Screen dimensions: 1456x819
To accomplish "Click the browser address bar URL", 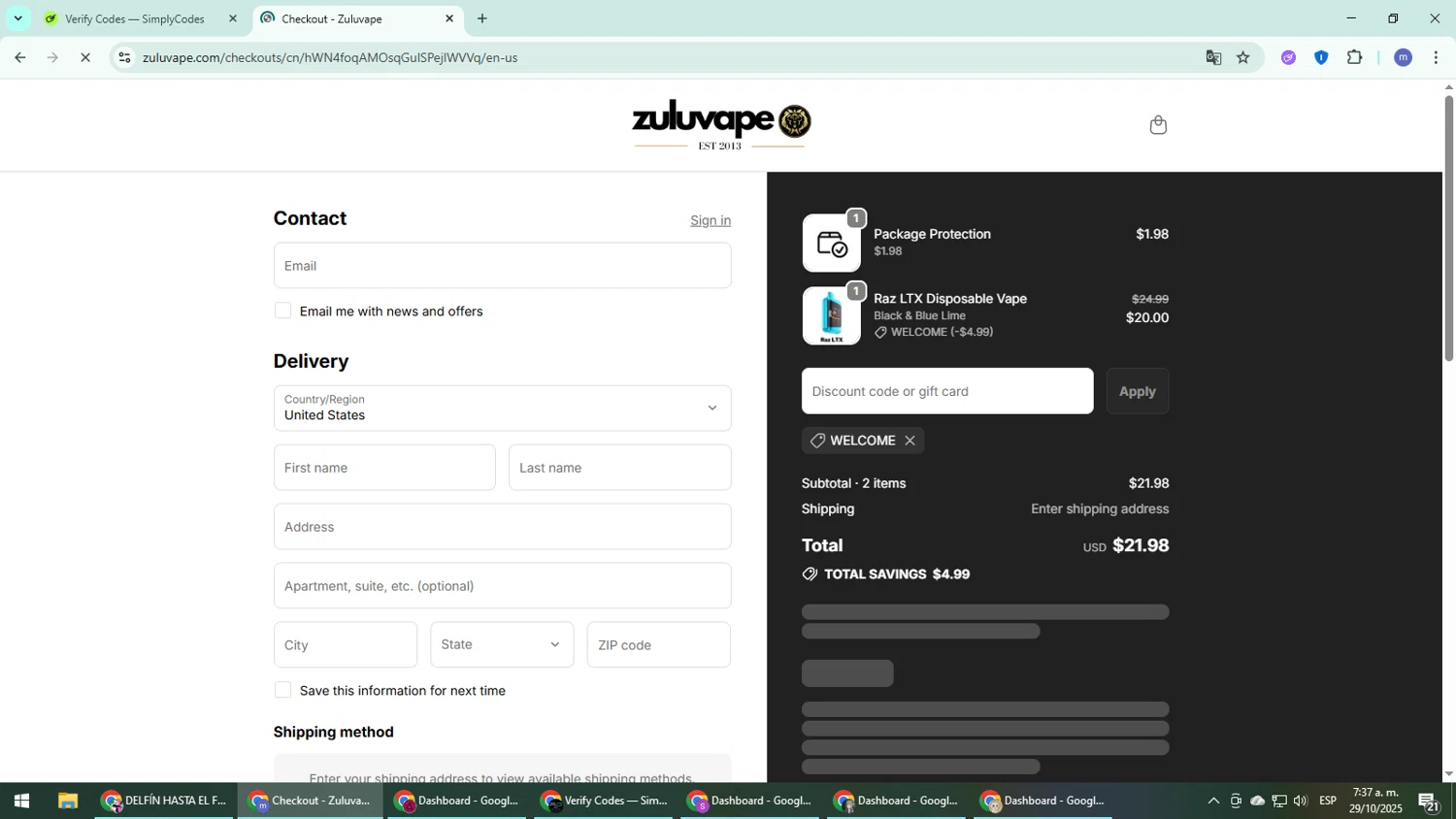I will [330, 57].
